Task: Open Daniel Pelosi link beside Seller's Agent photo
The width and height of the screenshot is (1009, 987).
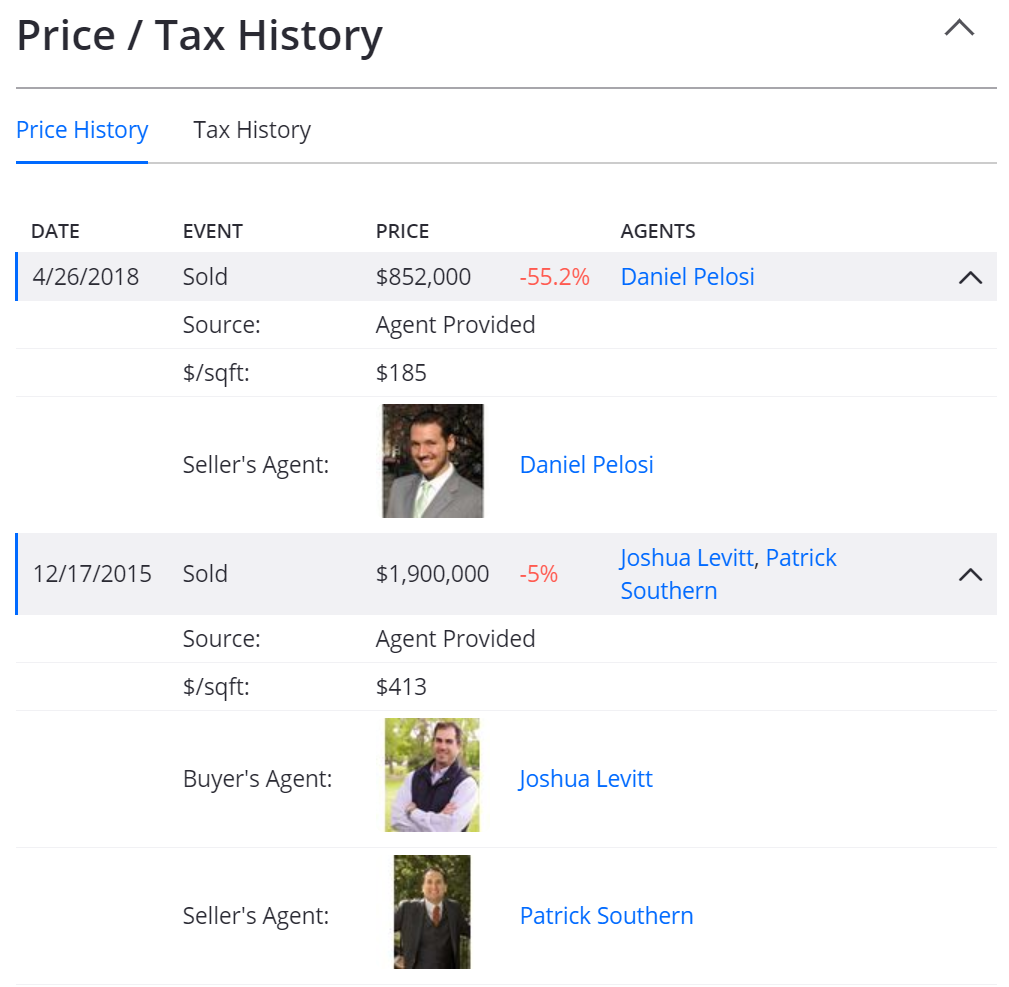Action: [586, 465]
